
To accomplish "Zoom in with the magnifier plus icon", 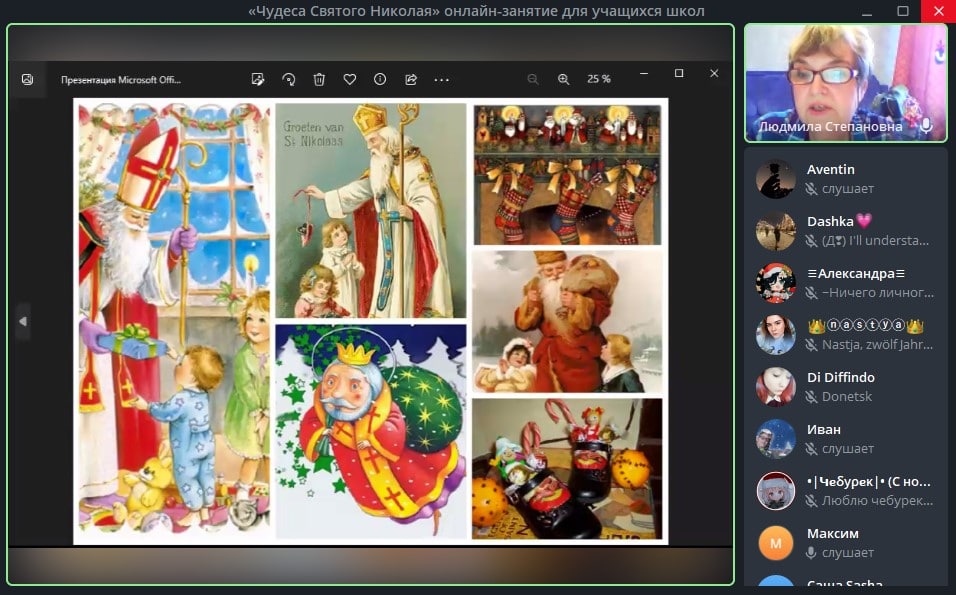I will pyautogui.click(x=564, y=79).
